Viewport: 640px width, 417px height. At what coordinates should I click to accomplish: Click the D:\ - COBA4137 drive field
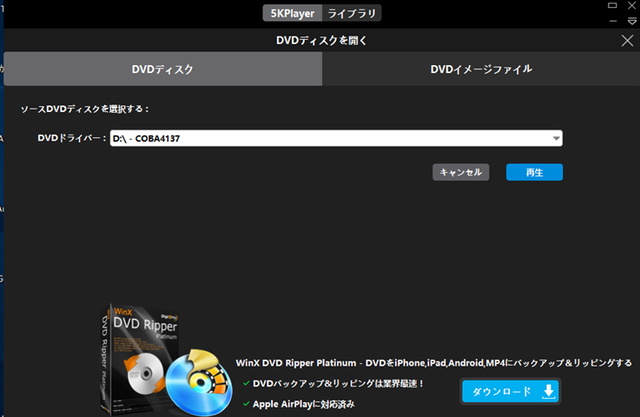tap(336, 138)
